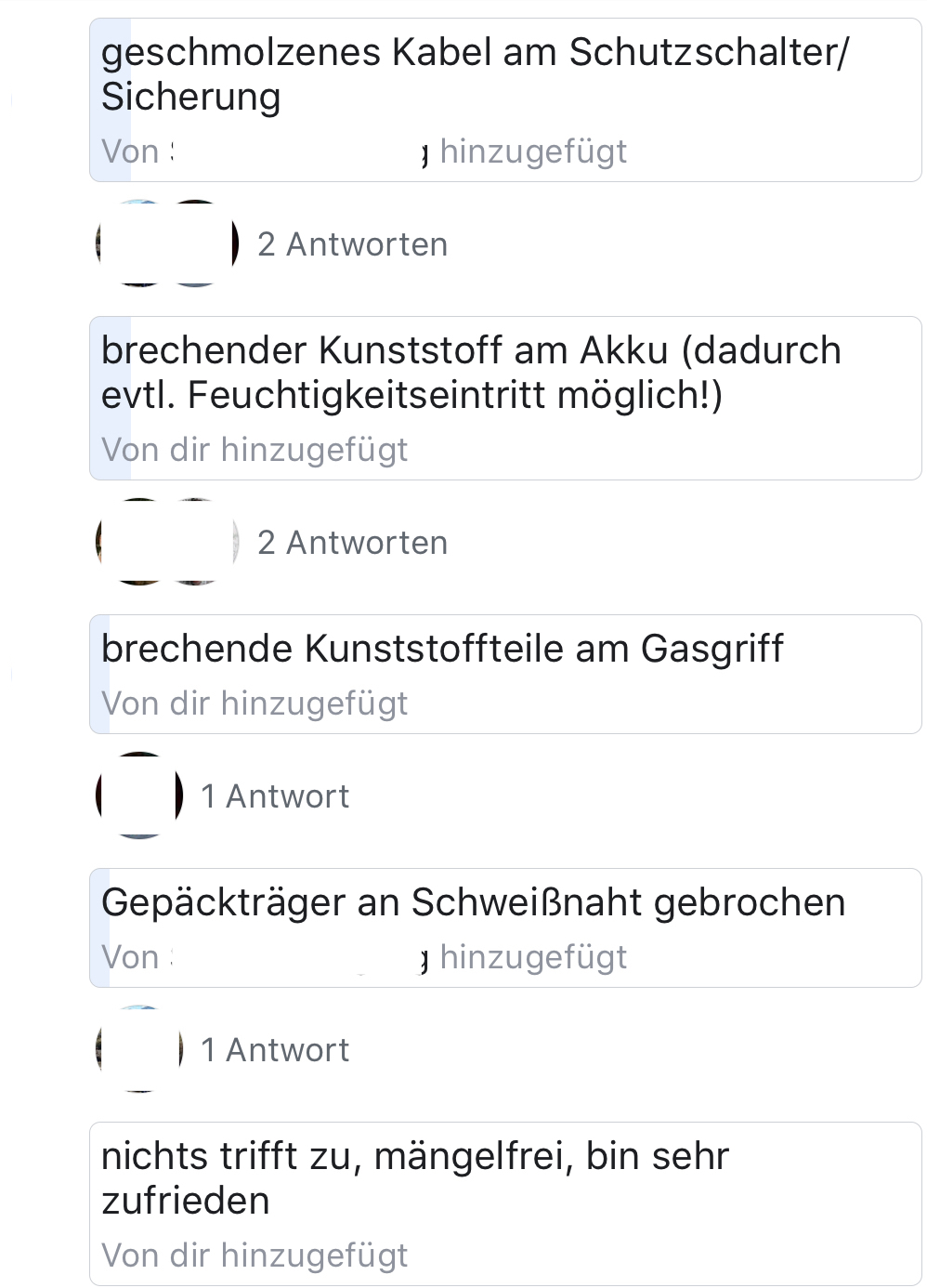Screen dimensions: 927x1288
Task: Click the avatar under the Gasgriff option
Action: tap(140, 795)
